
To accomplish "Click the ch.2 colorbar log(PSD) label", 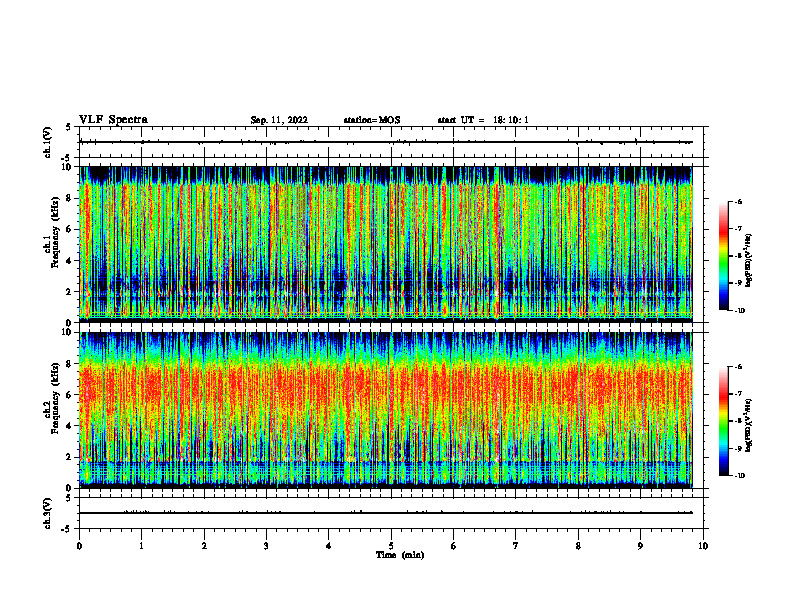I will point(750,425).
